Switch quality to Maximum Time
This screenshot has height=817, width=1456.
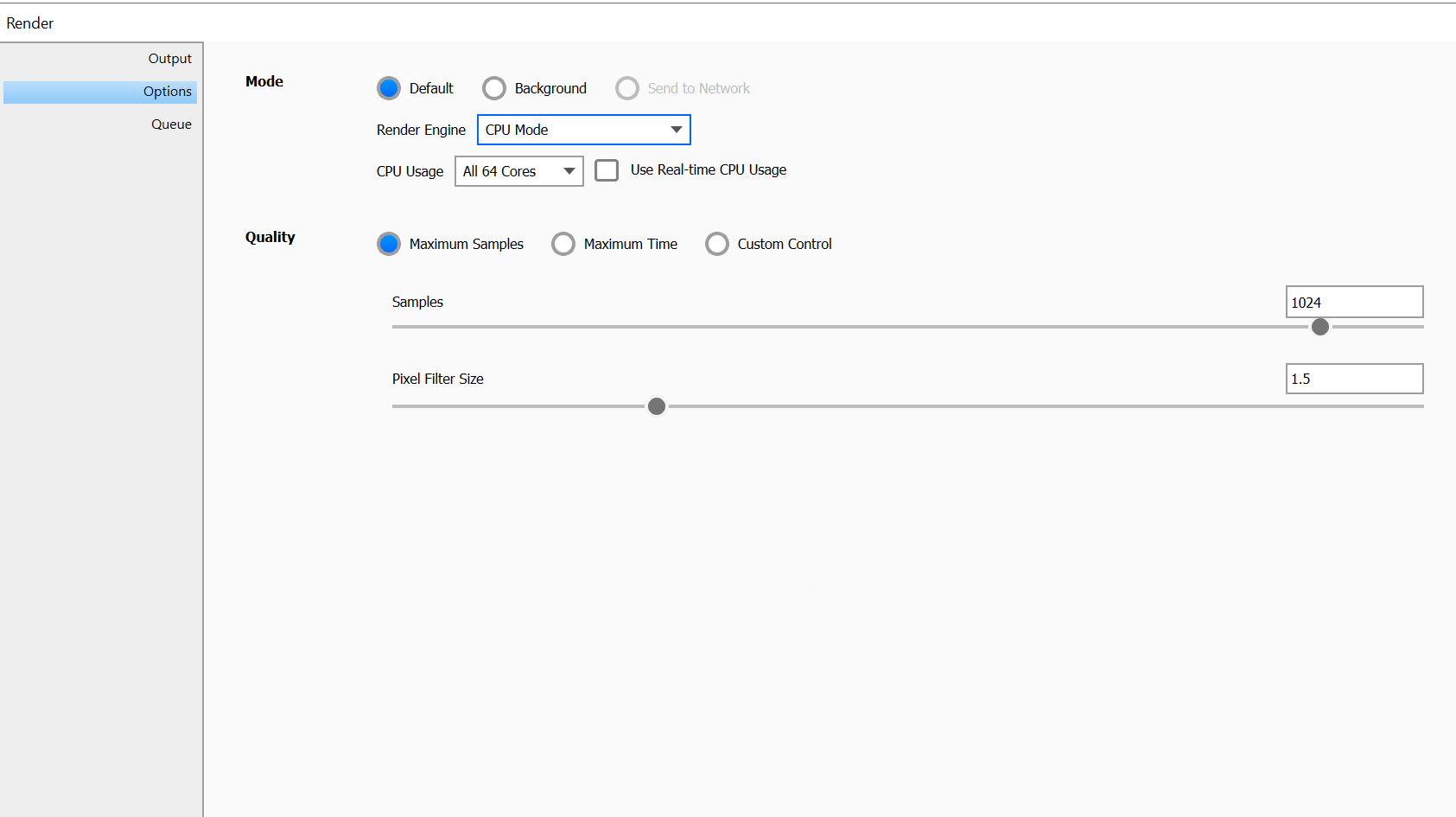pyautogui.click(x=563, y=244)
